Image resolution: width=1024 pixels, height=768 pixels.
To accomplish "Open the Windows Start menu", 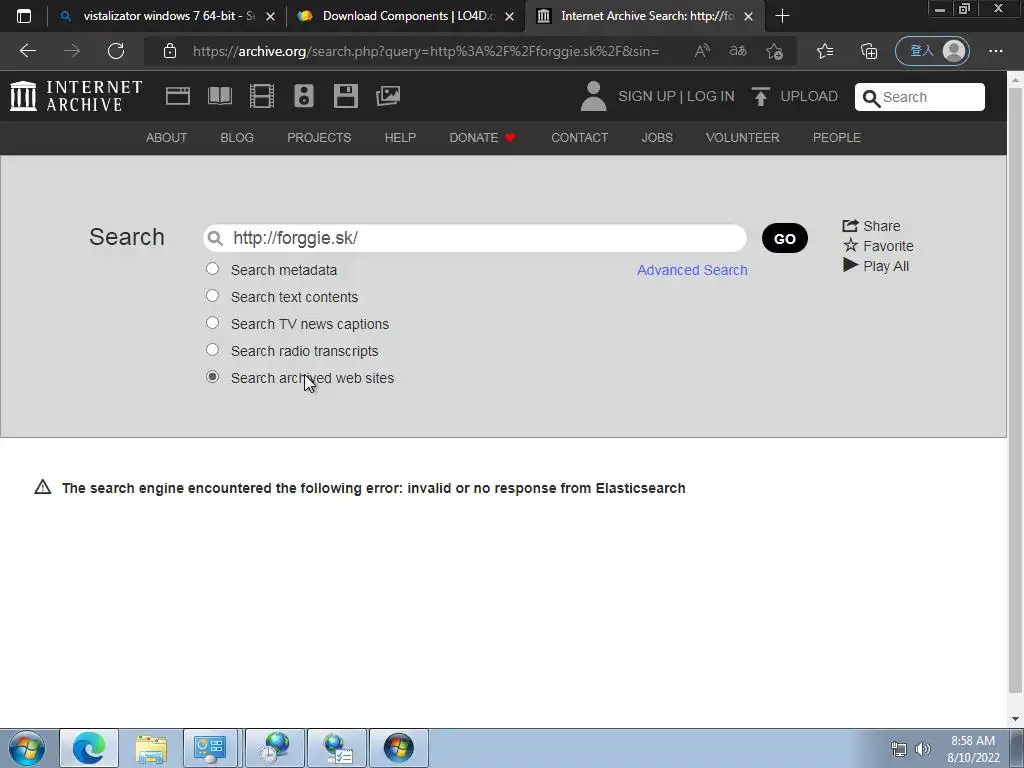I will pos(27,748).
